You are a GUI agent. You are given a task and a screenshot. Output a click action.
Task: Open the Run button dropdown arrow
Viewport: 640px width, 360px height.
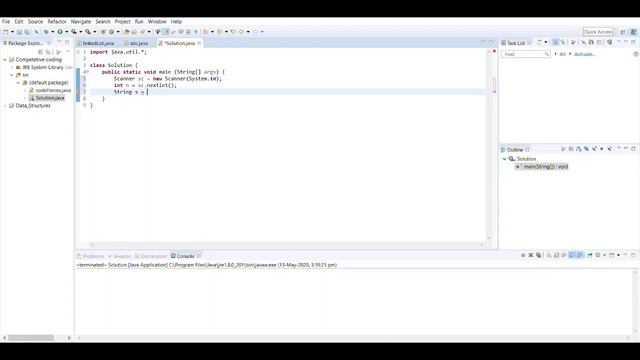pyautogui.click(x=67, y=32)
